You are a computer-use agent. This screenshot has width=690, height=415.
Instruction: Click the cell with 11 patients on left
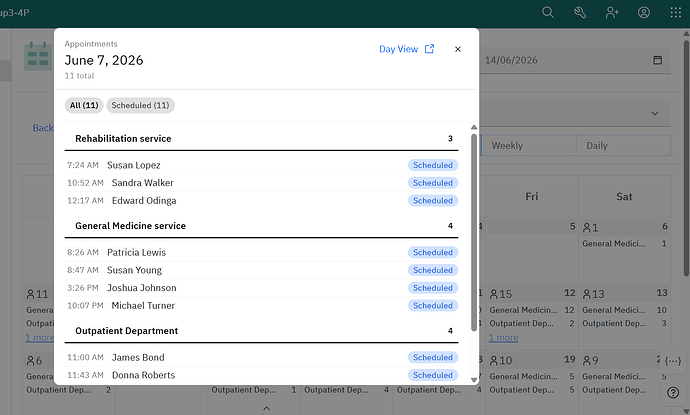[x=38, y=317]
